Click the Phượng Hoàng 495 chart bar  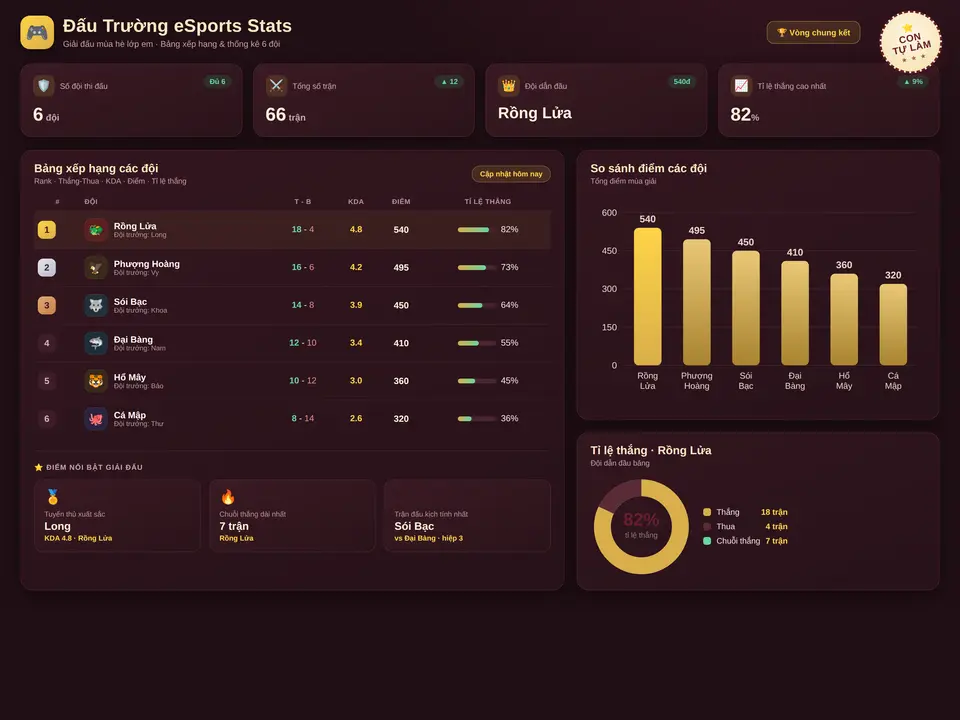pyautogui.click(x=697, y=302)
